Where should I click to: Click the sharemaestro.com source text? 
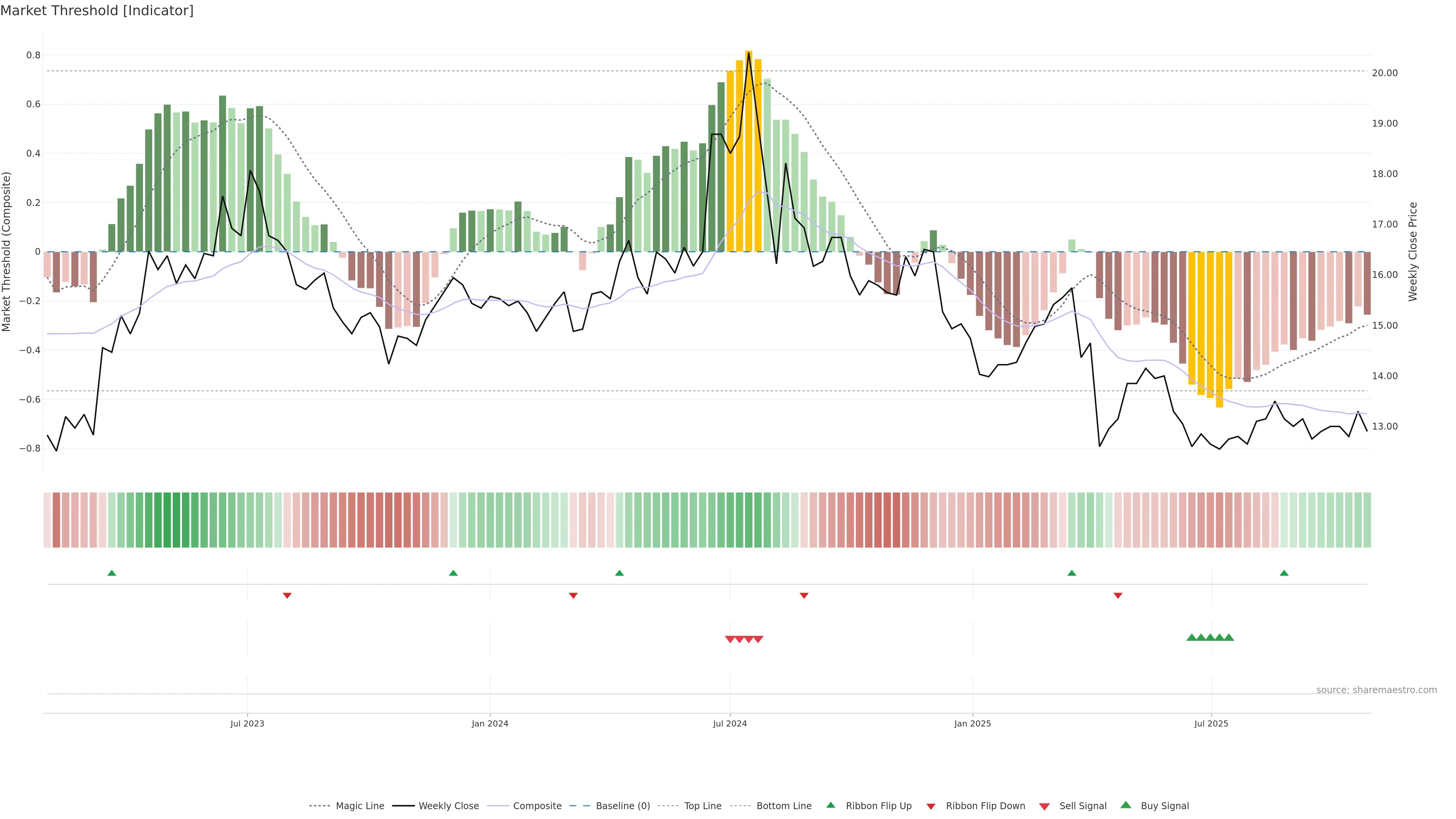[1376, 690]
